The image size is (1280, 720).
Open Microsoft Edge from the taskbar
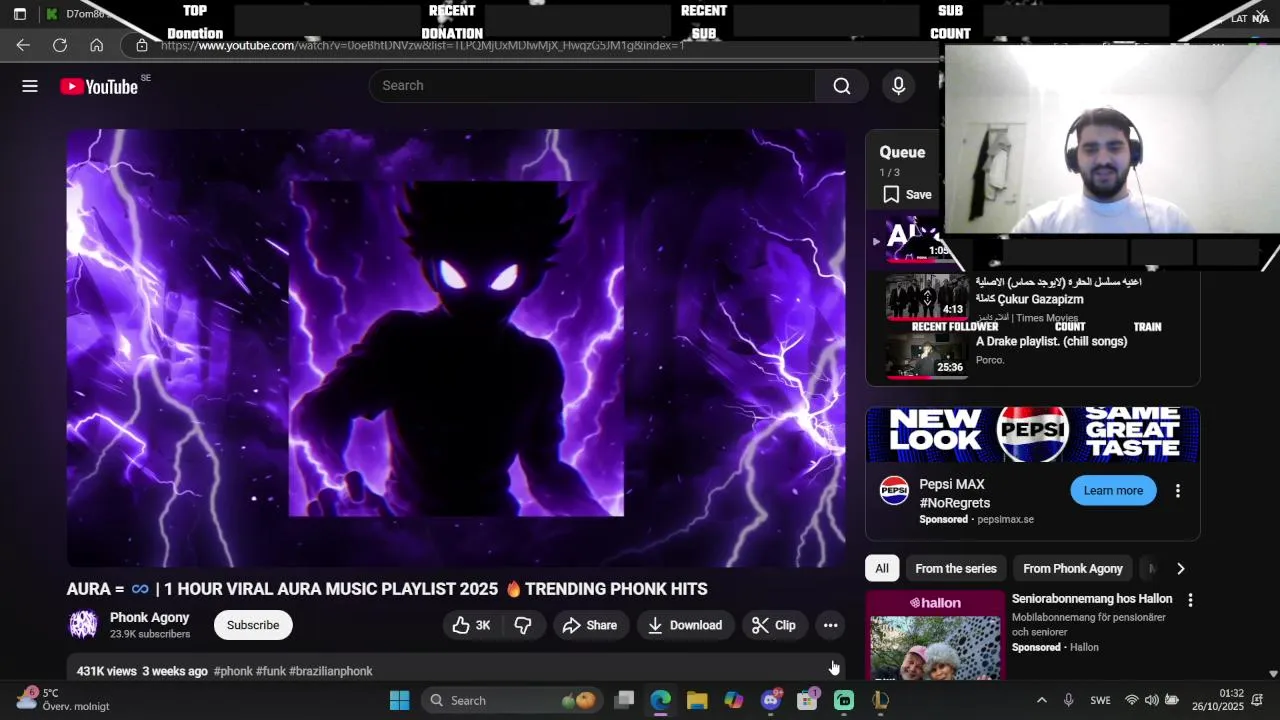tap(661, 700)
